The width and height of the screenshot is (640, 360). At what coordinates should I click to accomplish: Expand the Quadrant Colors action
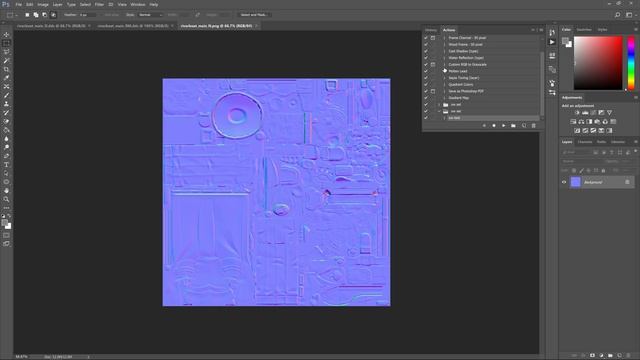click(444, 84)
